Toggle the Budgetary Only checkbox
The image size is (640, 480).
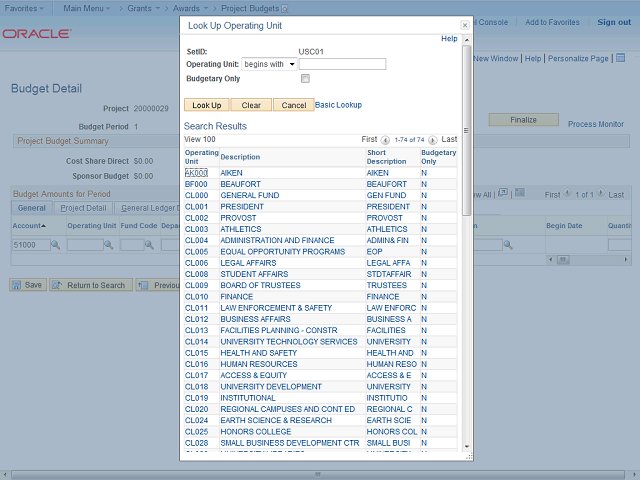306,78
